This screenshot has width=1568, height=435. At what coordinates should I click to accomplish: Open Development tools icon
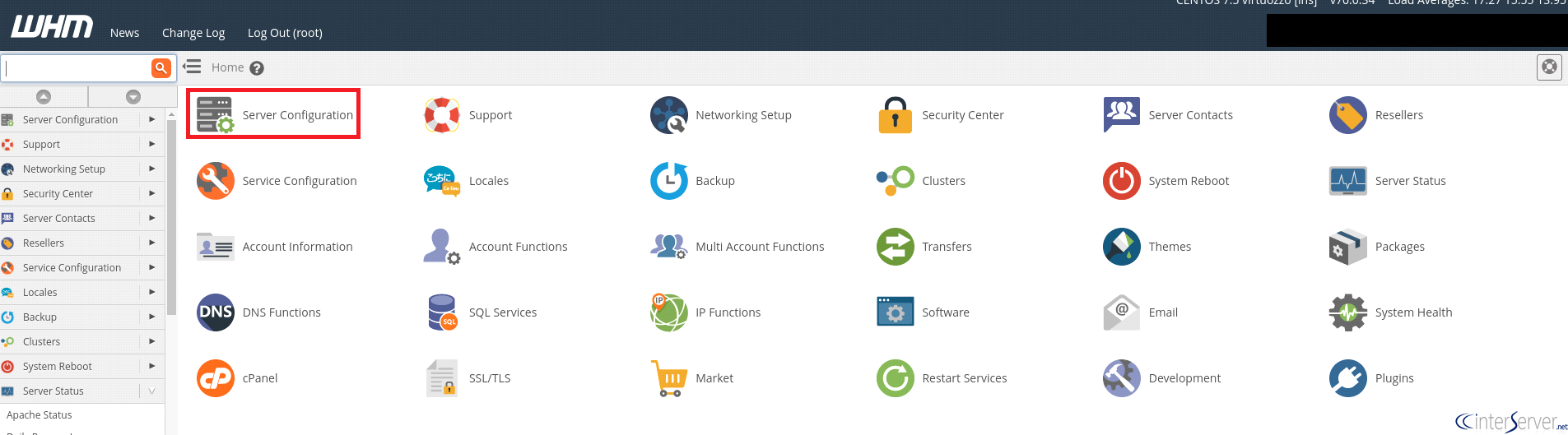(1122, 378)
